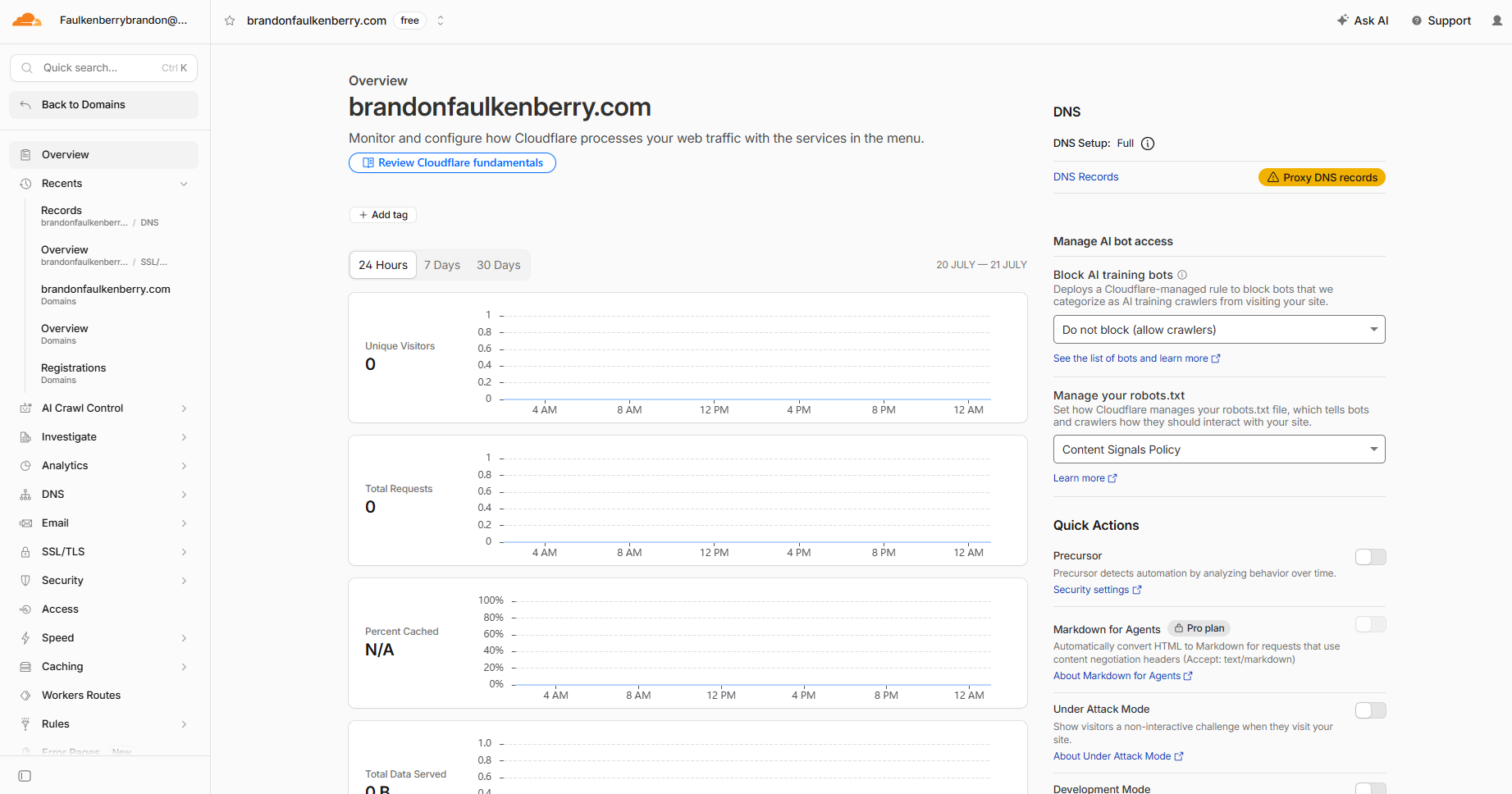The image size is (1512, 794).
Task: Switch to the 7 Days tab
Action: tap(442, 265)
